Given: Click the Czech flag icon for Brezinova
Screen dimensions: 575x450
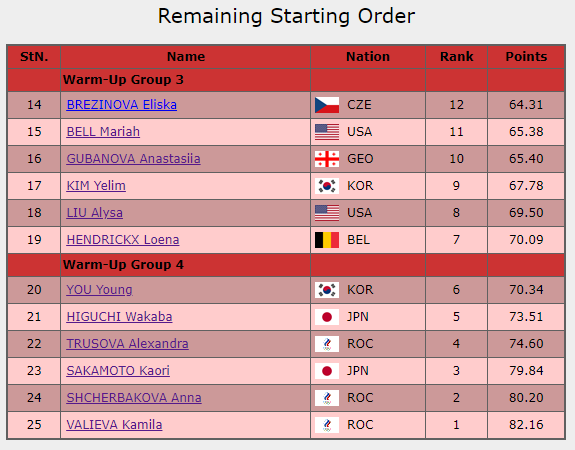Looking at the screenshot, I should 327,105.
